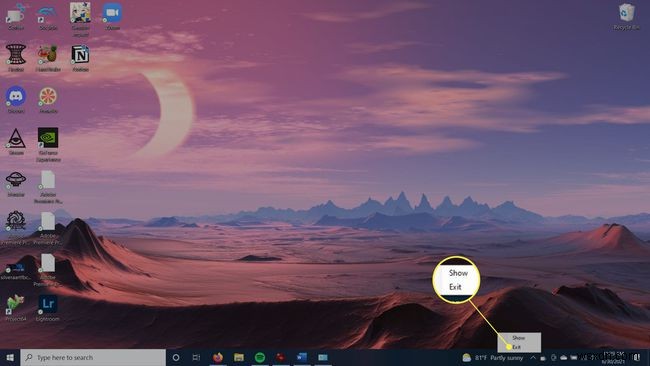Select the crab and pineapple desktop icon
This screenshot has height=366, width=650.
click(48, 58)
